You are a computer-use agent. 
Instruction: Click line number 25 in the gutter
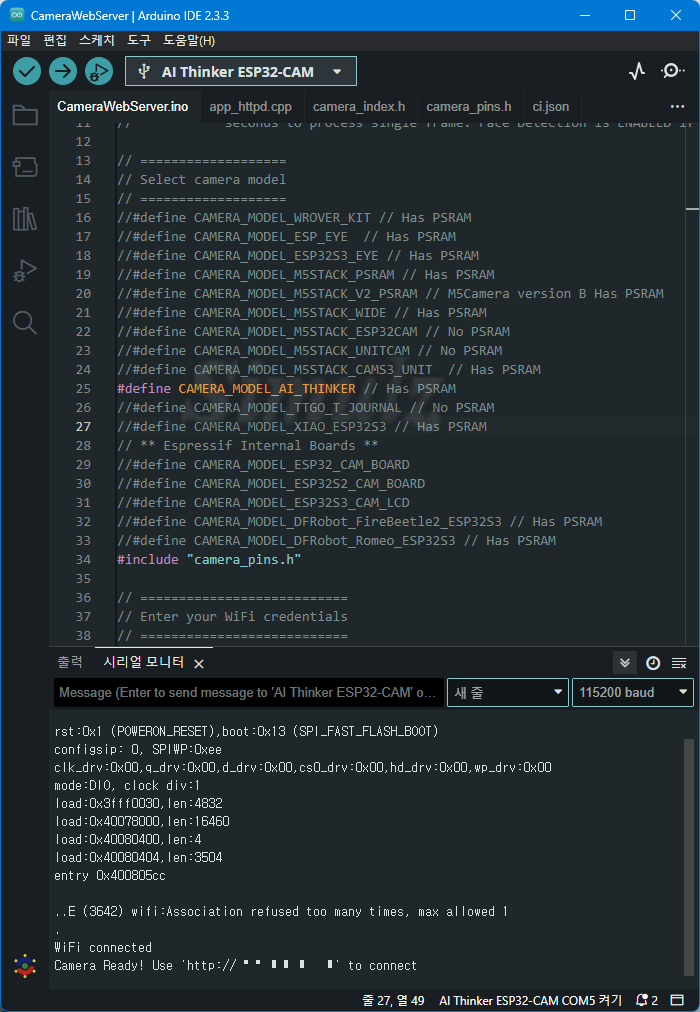[83, 389]
